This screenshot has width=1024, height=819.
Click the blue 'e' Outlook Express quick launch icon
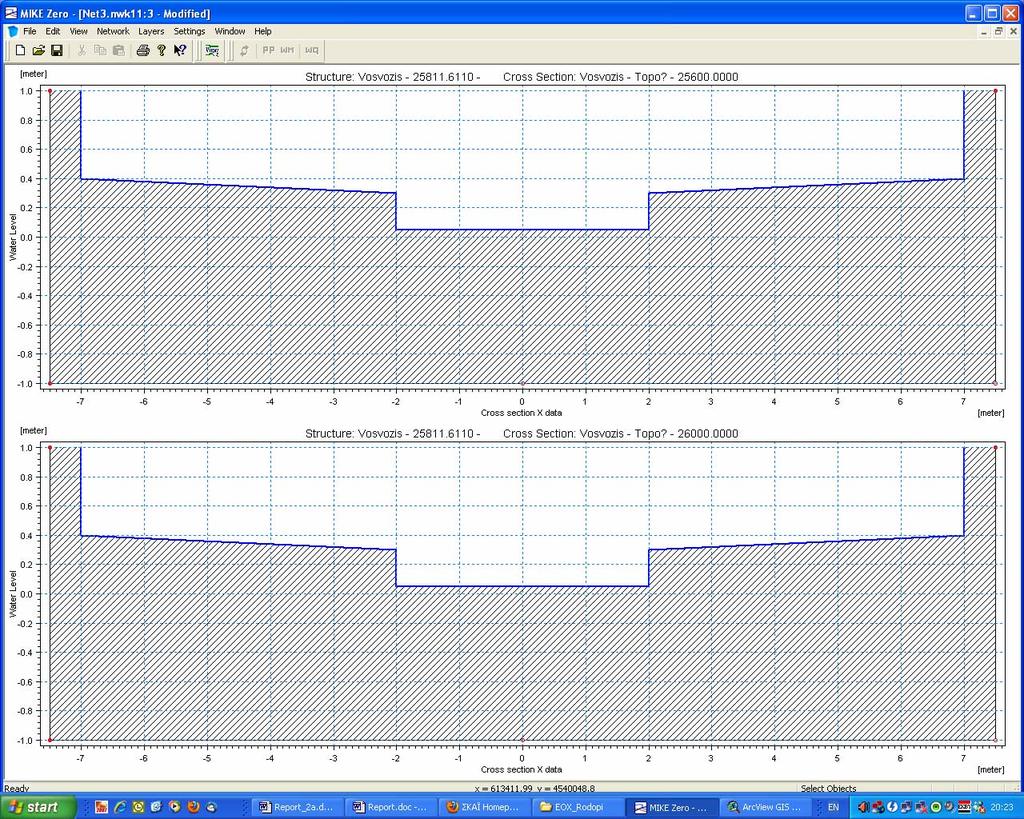156,807
